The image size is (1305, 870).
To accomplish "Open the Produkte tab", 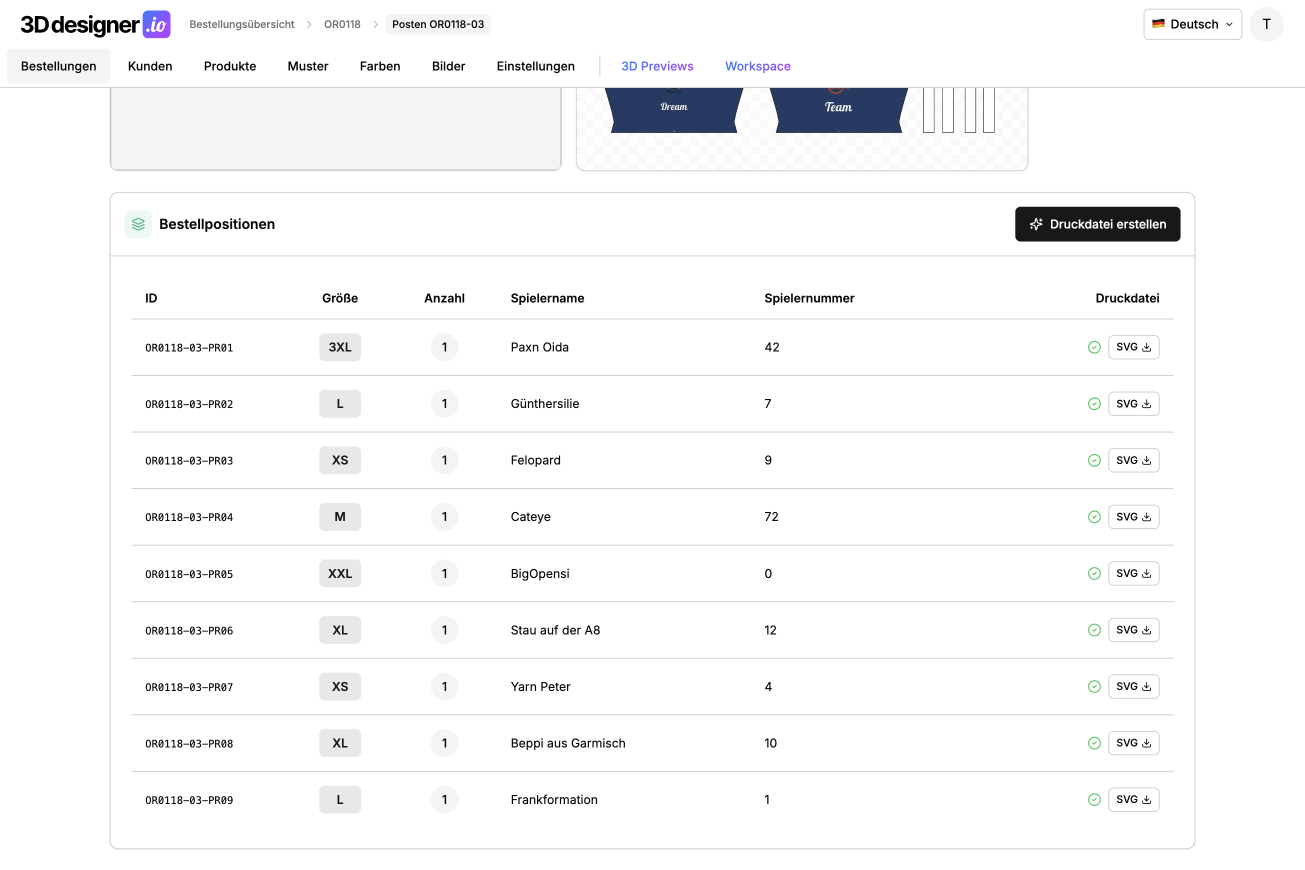I will click(230, 66).
